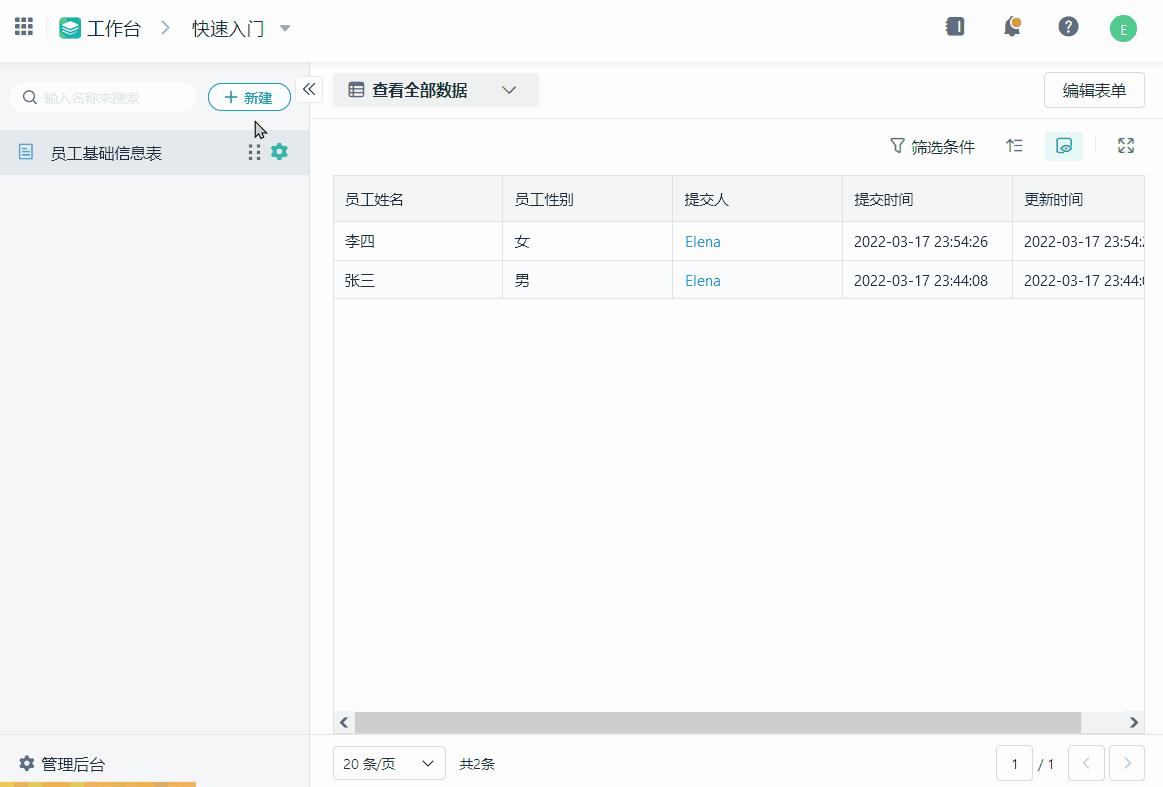Open Elena submitter link for 李四
The image size is (1163, 787).
[702, 241]
